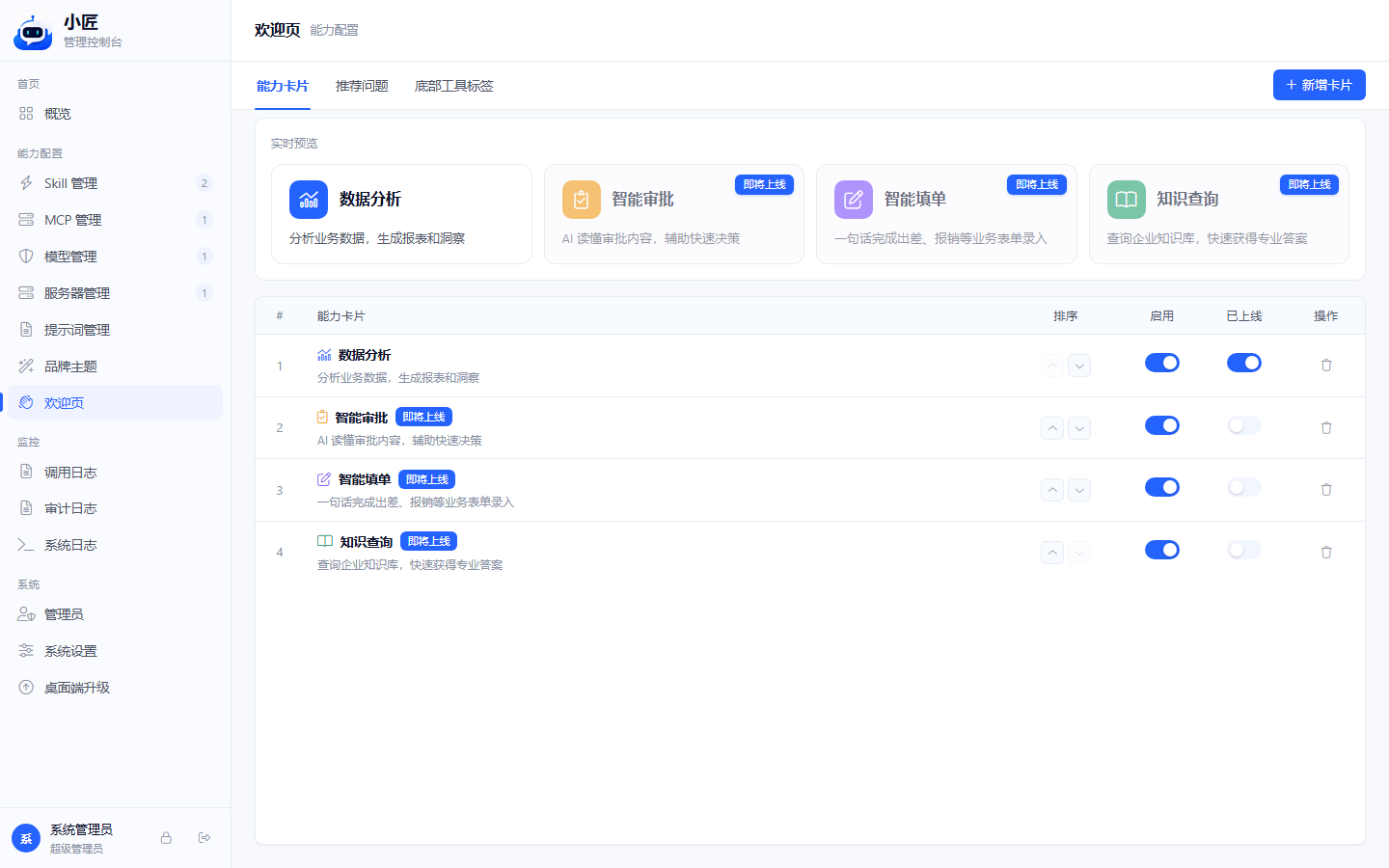
Task: Move 知识查询 up in order
Action: (x=1052, y=553)
